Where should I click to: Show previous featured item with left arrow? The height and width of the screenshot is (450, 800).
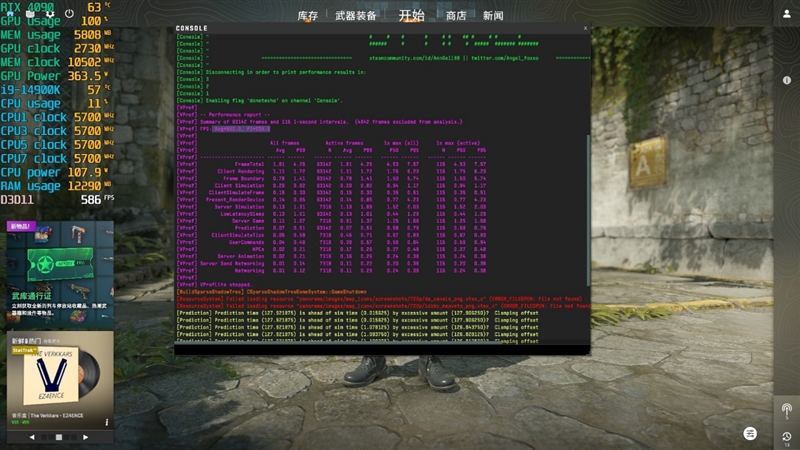click(32, 437)
